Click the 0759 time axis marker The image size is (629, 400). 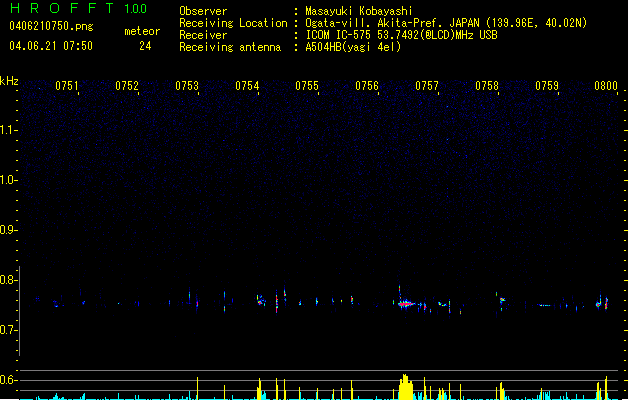(x=547, y=86)
